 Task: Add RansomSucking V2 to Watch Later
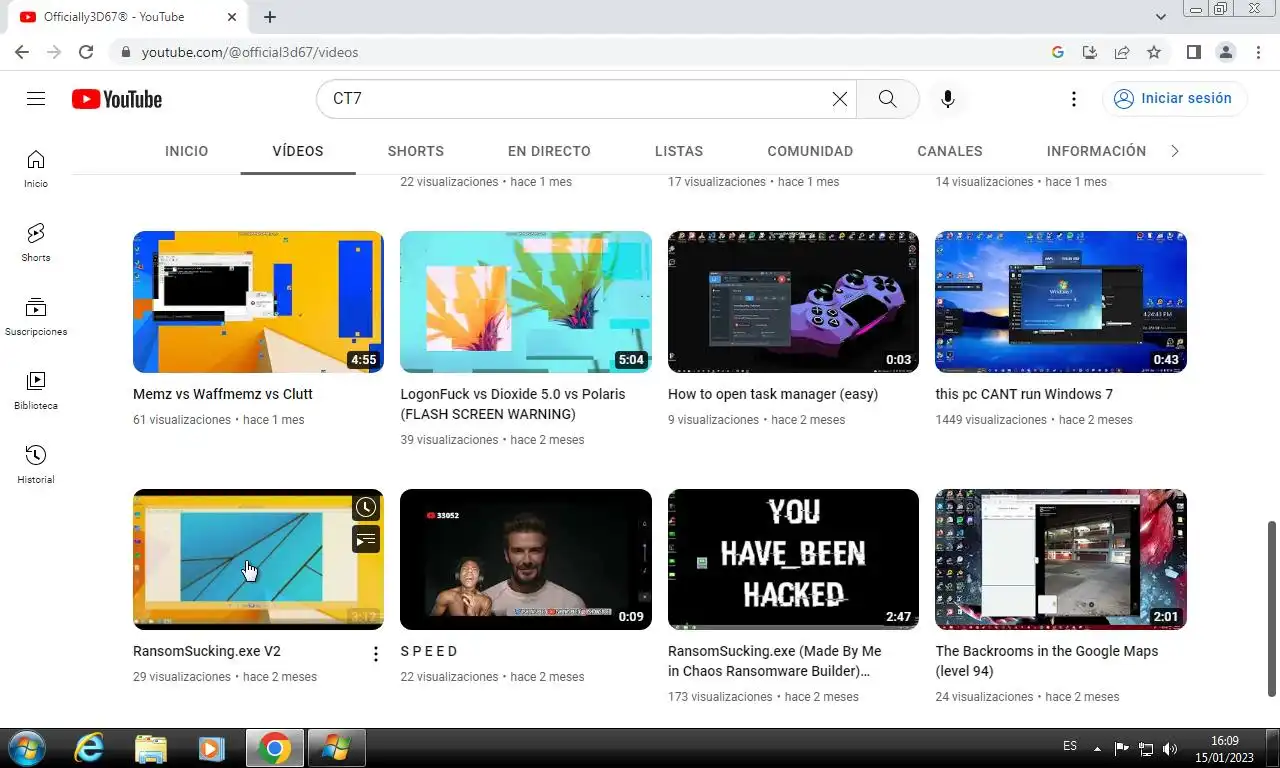point(366,508)
